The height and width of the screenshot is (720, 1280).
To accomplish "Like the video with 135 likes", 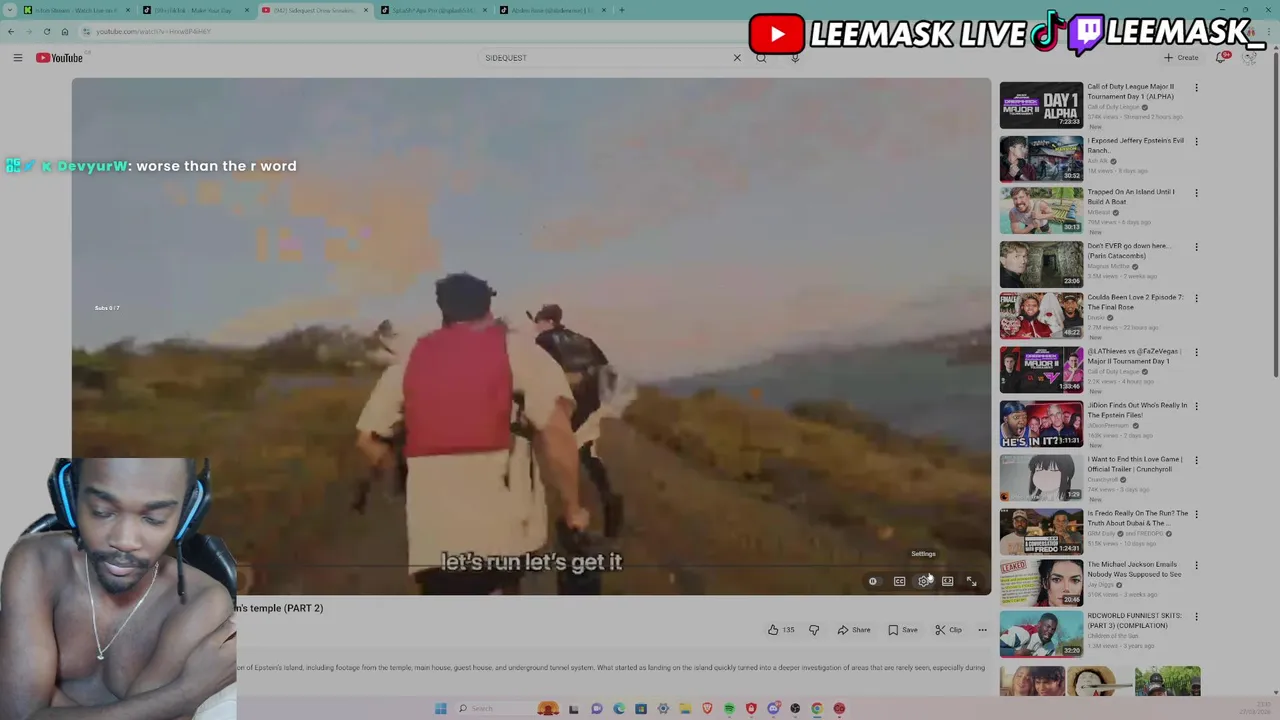I will (781, 630).
